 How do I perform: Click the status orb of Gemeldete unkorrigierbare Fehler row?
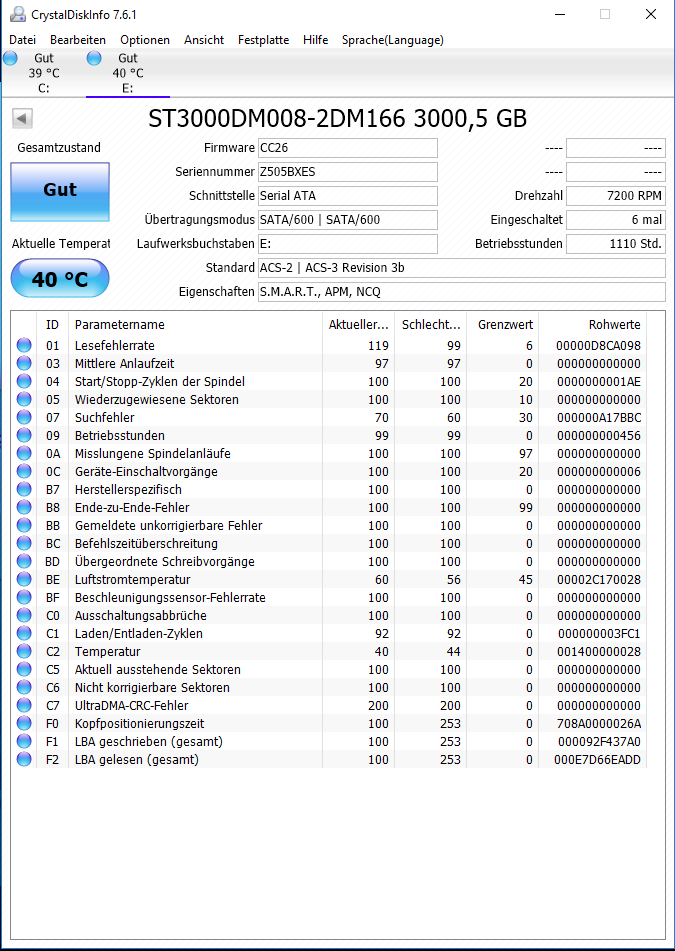[x=24, y=525]
